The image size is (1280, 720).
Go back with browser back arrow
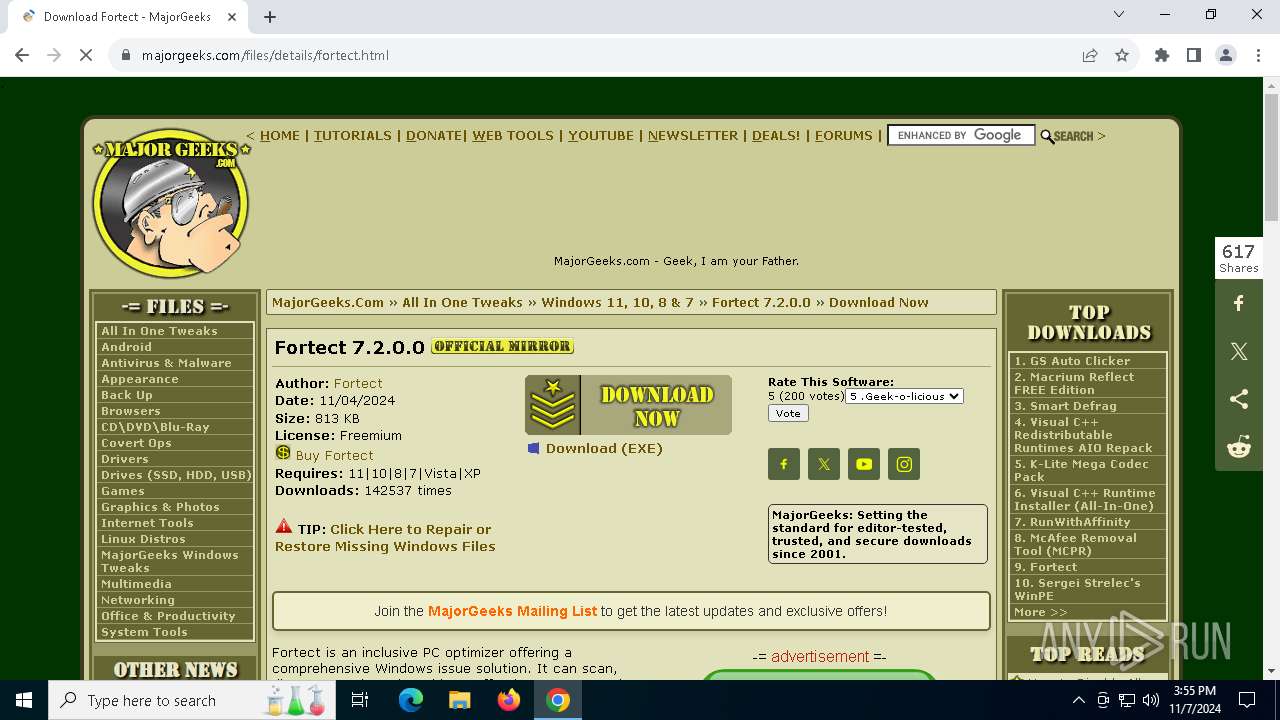[x=22, y=55]
